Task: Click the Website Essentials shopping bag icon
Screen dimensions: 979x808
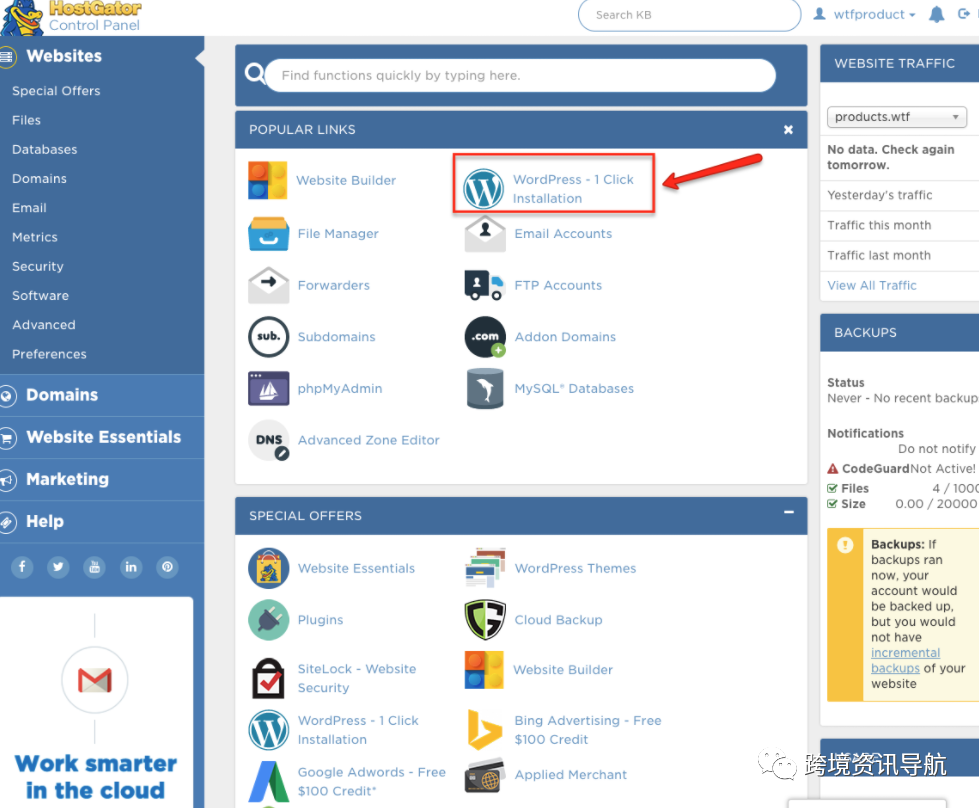Action: click(268, 568)
